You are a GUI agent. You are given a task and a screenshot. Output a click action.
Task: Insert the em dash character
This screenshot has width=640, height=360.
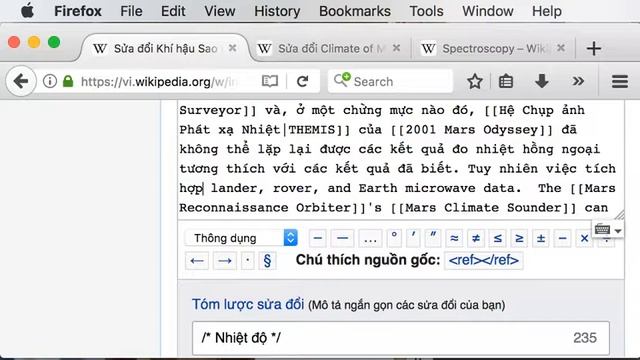(342, 238)
